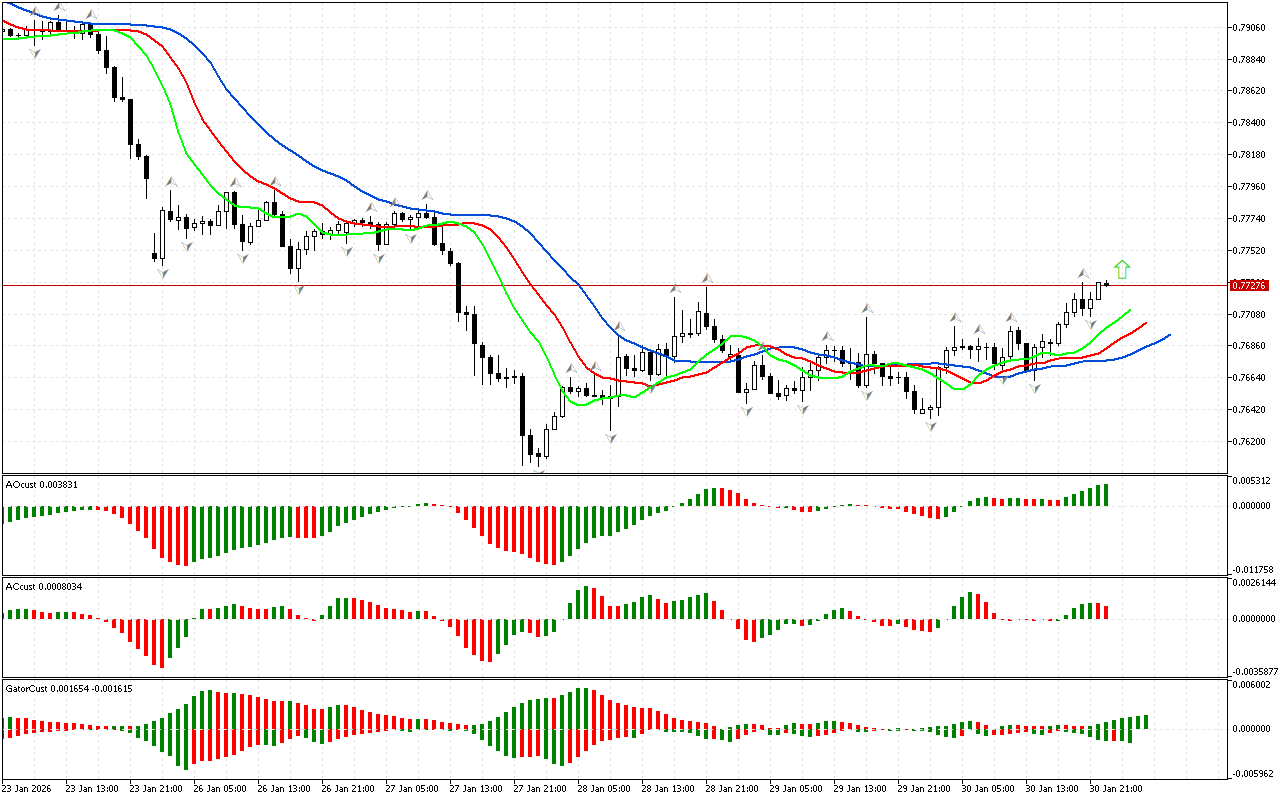
Task: Click the right end of the green Alligator line
Action: point(1129,311)
